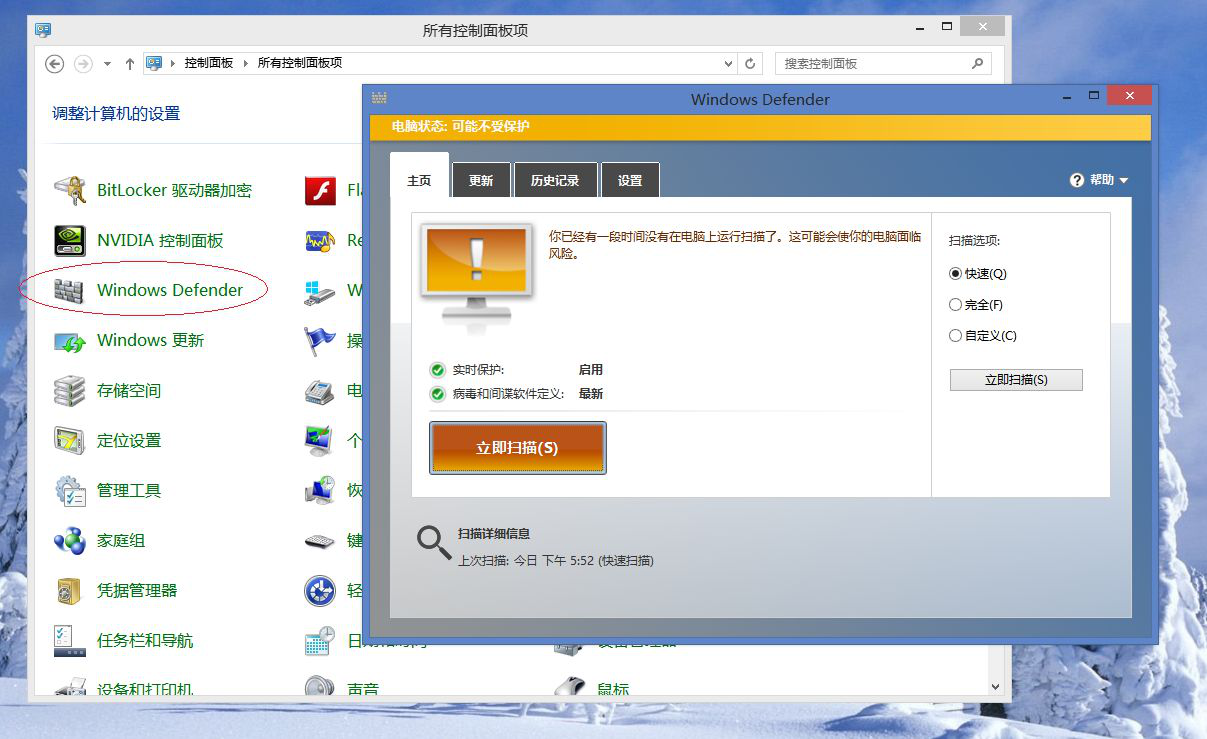Click the 电脑状态 yellow status bar text

pos(460,127)
